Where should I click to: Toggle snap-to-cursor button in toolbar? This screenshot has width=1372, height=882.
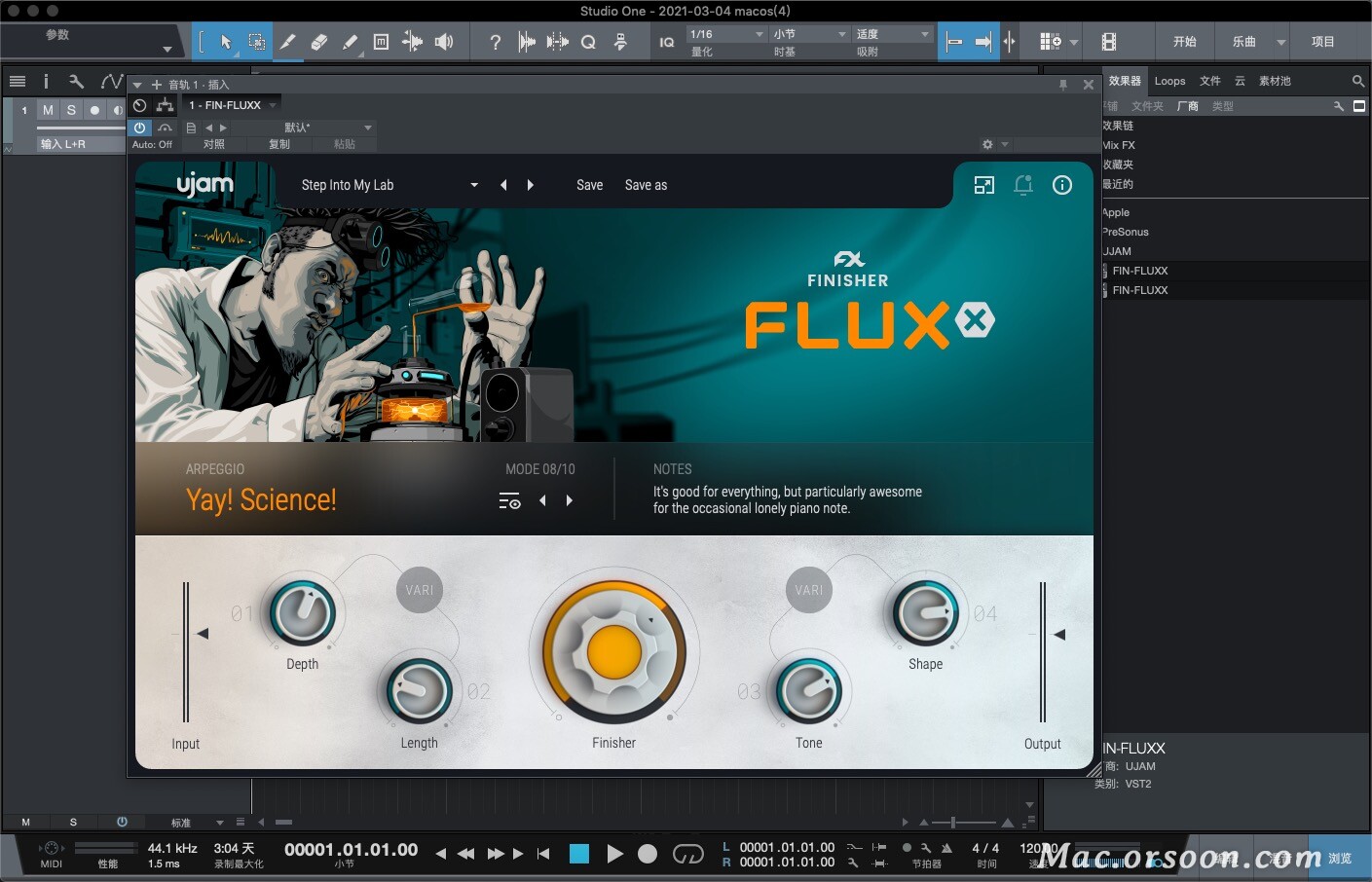[954, 42]
